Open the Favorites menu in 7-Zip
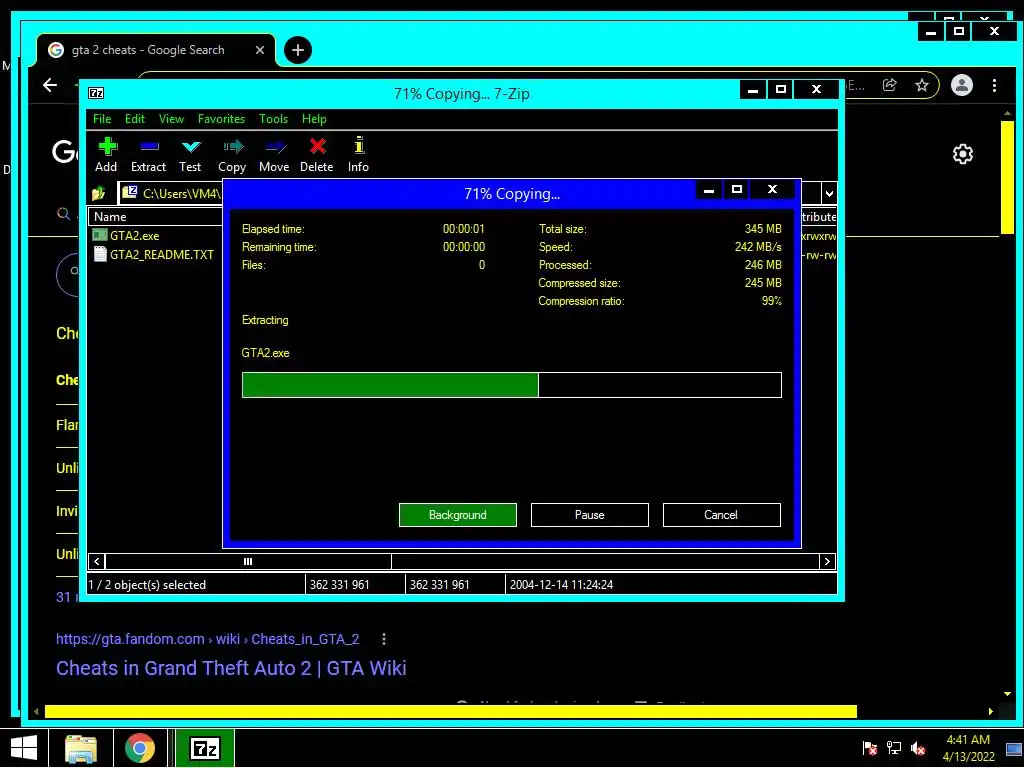This screenshot has width=1024, height=768. pos(221,119)
